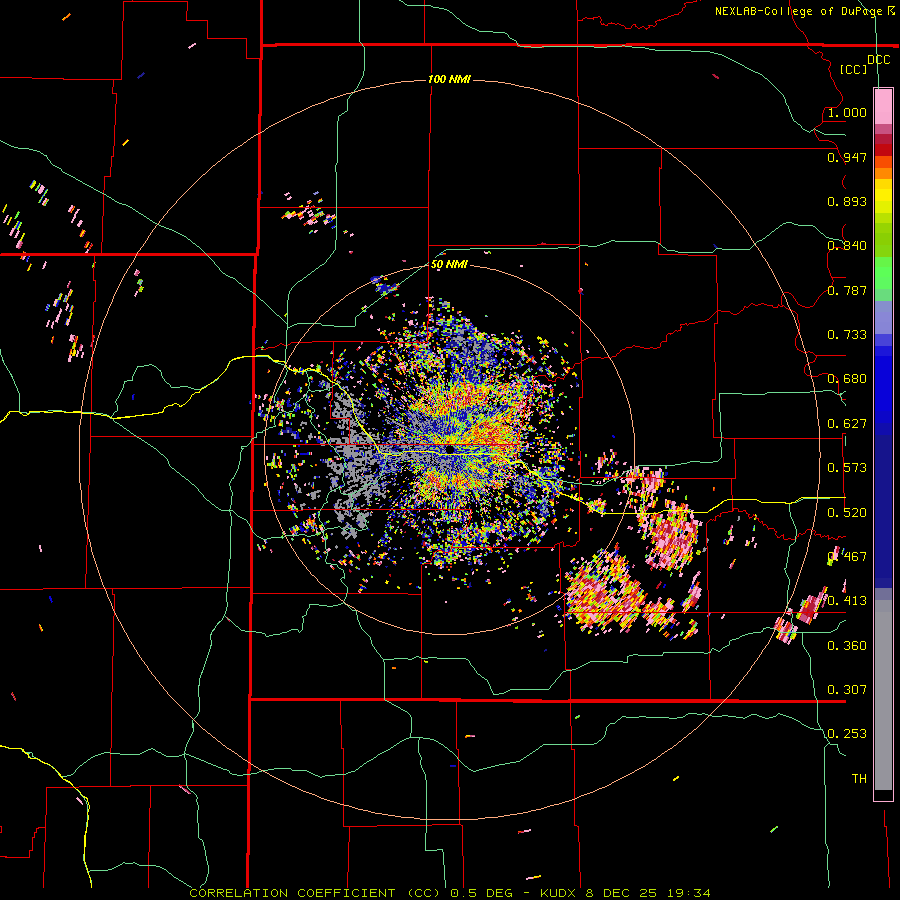
Task: Click the [CC] legend unit label
Action: click(x=854, y=69)
